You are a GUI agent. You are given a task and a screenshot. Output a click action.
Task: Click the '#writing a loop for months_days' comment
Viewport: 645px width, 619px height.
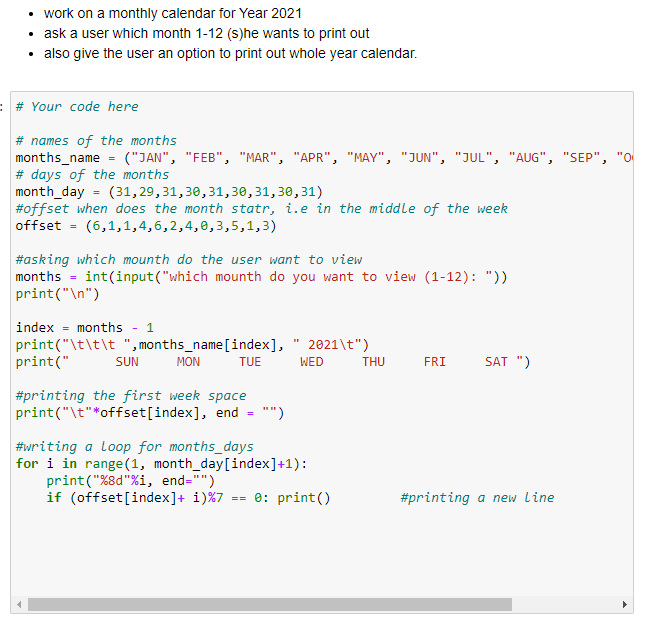[x=135, y=447]
